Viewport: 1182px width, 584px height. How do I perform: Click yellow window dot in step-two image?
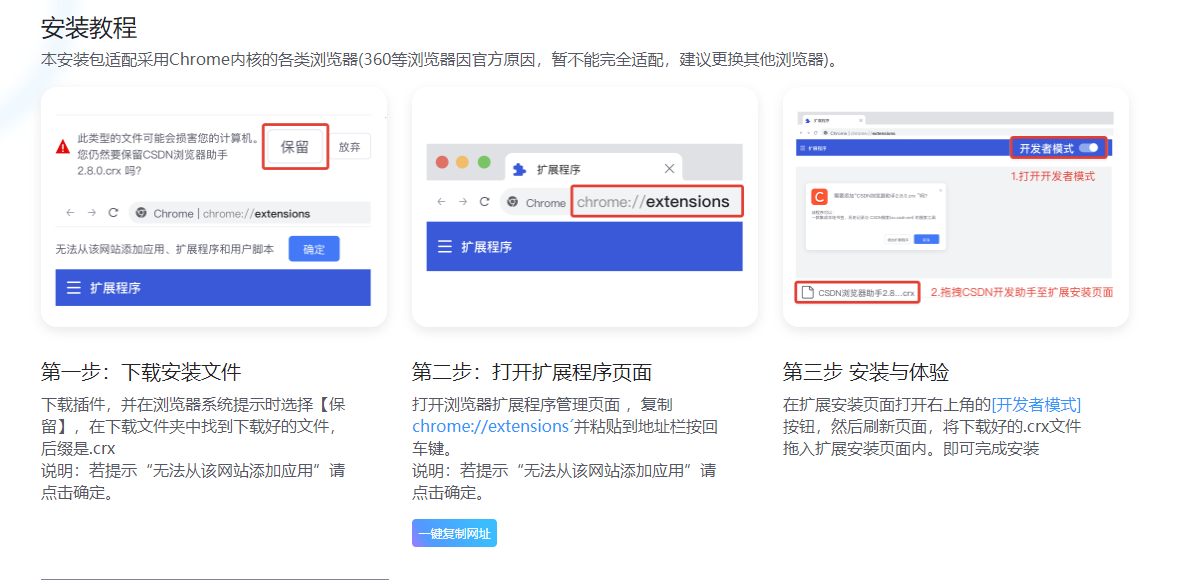click(463, 163)
